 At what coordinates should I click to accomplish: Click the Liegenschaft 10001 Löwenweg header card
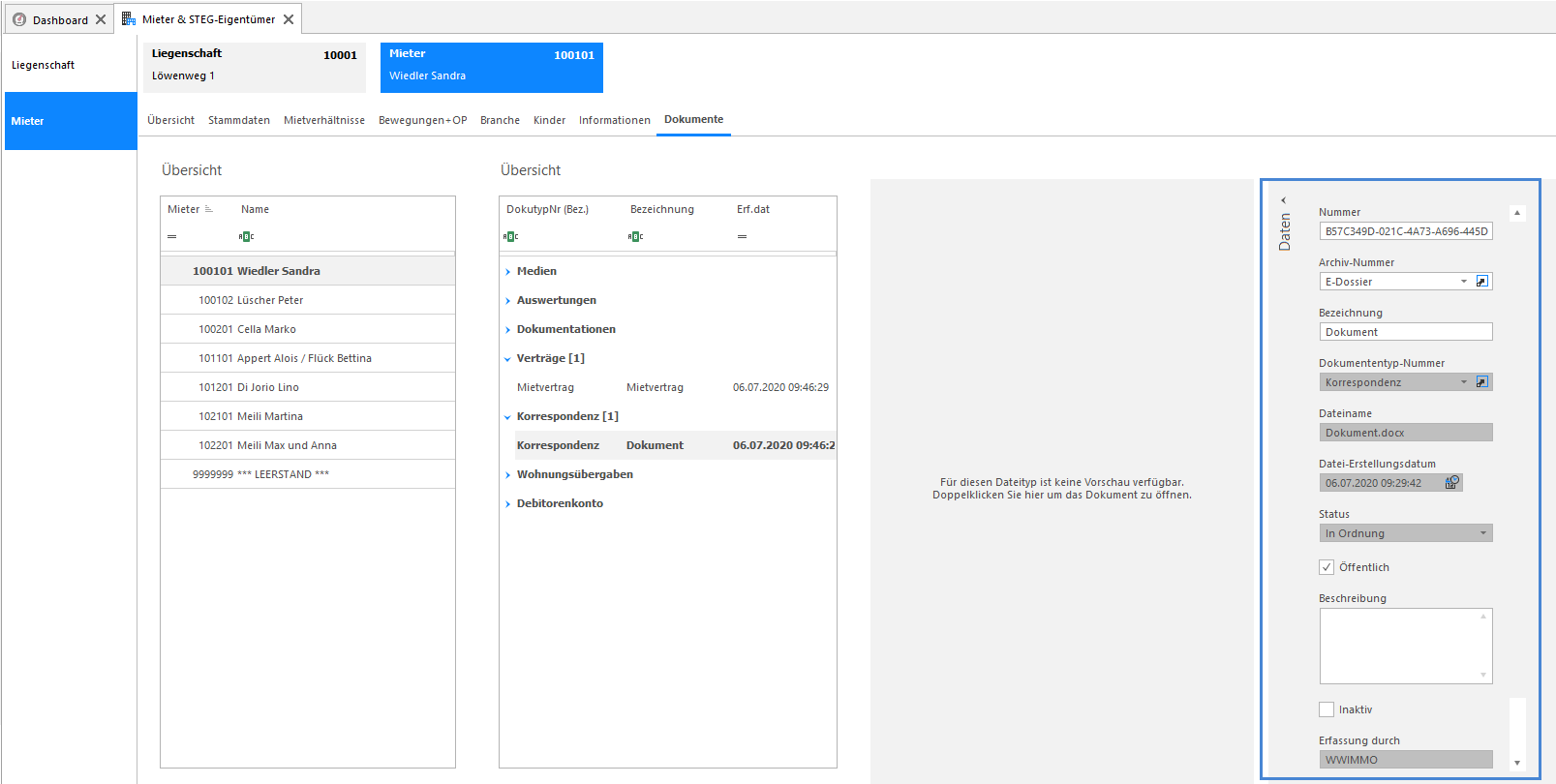click(255, 67)
